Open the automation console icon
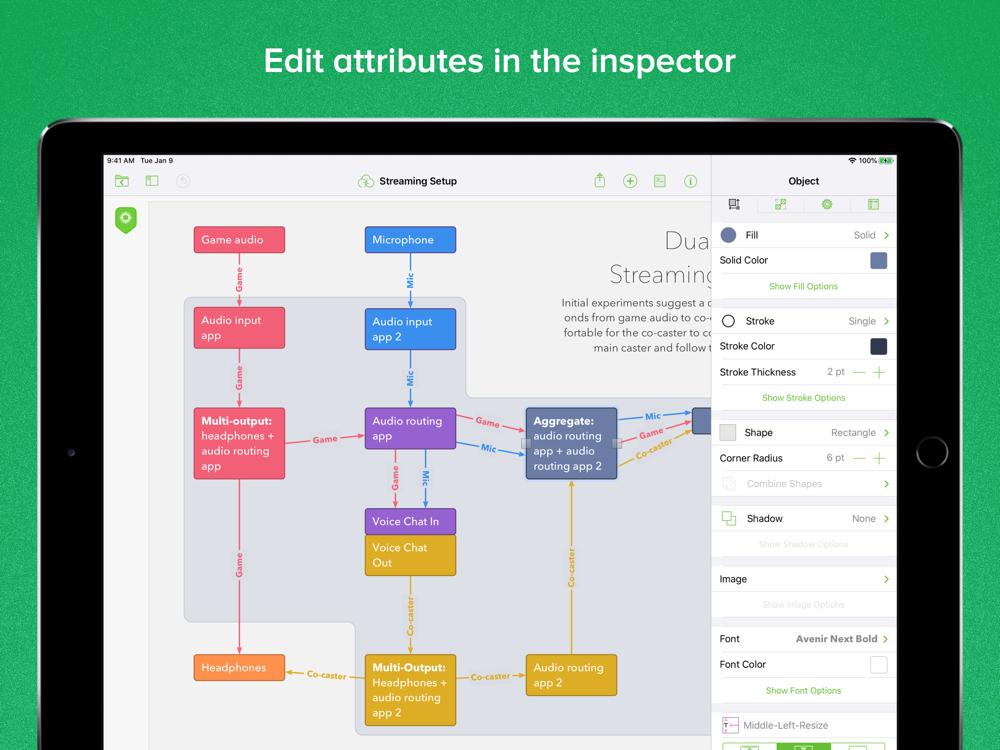The image size is (1000, 750). coord(660,181)
